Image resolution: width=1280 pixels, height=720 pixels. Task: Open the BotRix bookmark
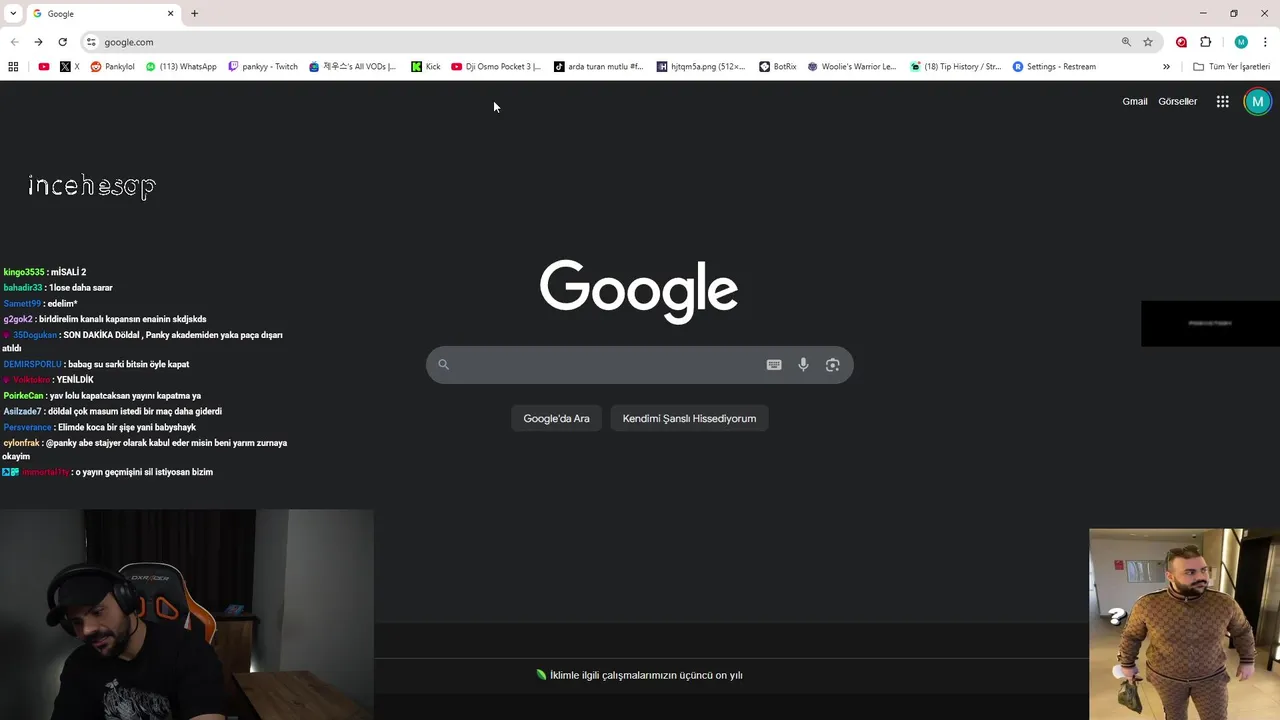[778, 67]
